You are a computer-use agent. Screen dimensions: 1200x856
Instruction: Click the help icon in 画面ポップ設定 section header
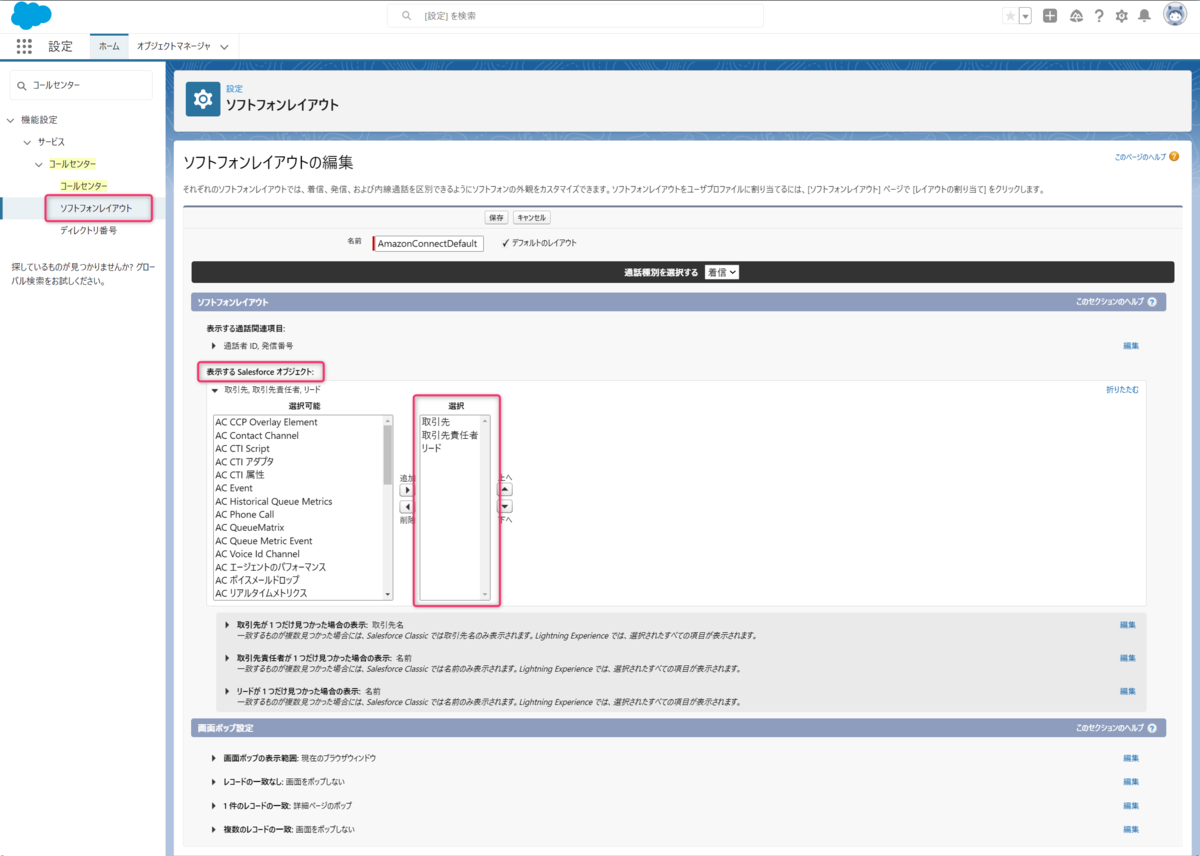tap(1152, 728)
